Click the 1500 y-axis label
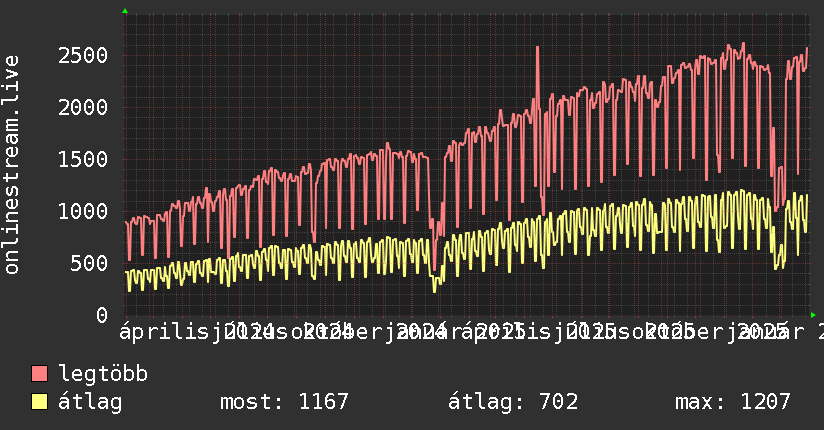The image size is (824, 430). [83, 159]
